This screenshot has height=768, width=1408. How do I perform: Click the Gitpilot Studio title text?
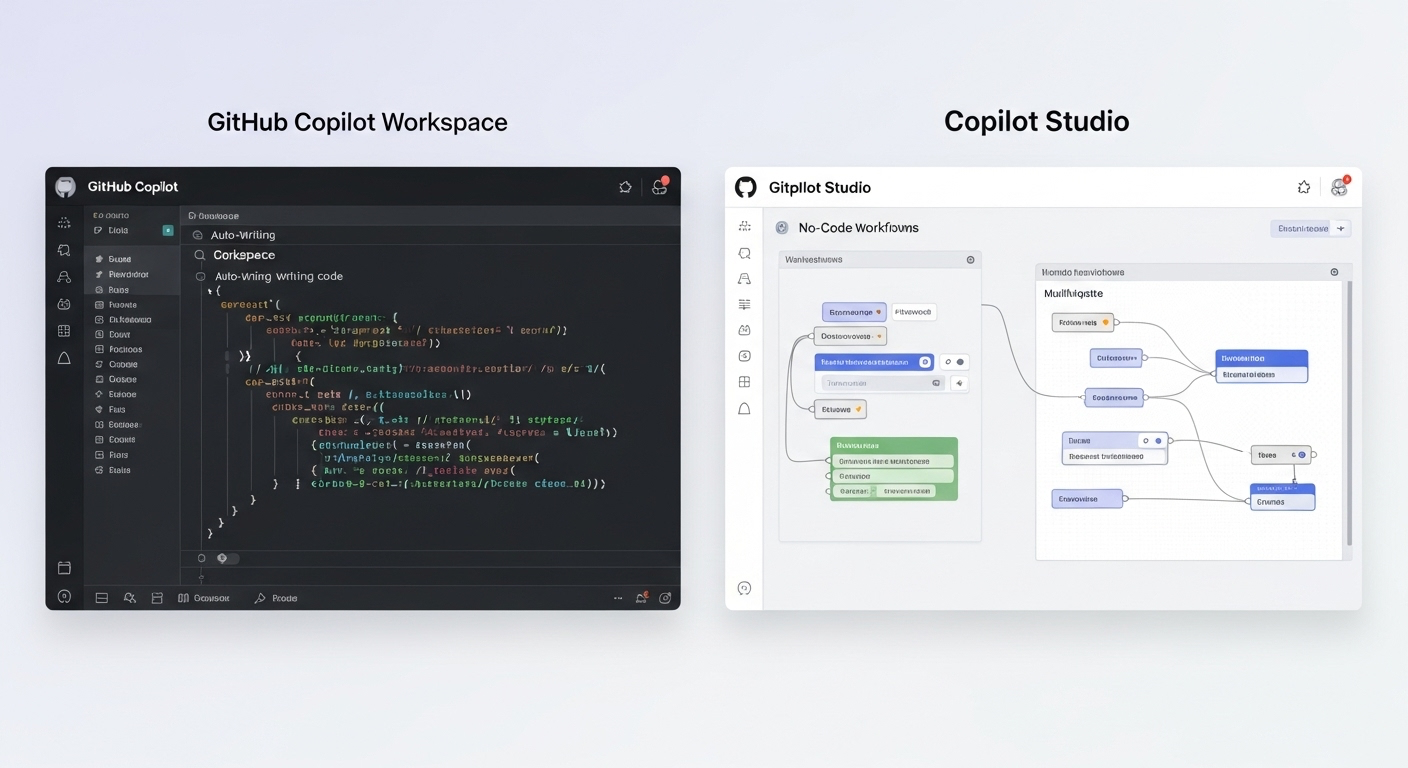(820, 187)
